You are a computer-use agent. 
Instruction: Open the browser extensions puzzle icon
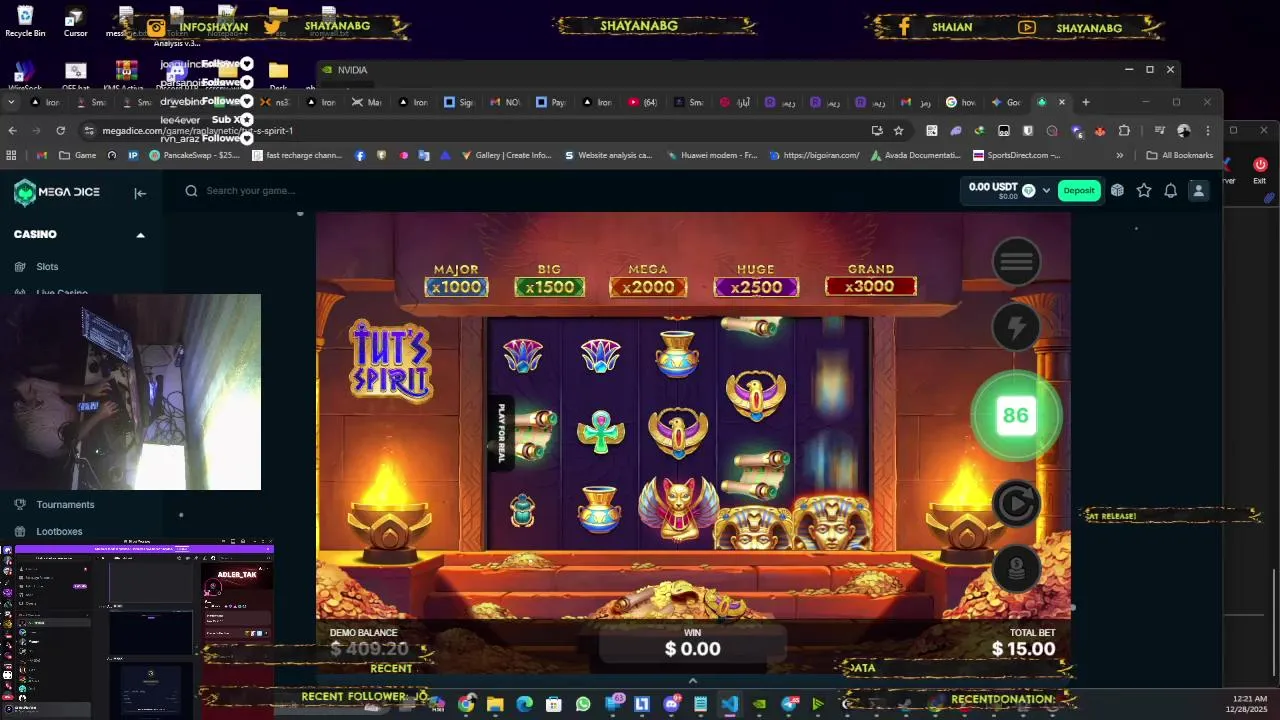(1124, 131)
